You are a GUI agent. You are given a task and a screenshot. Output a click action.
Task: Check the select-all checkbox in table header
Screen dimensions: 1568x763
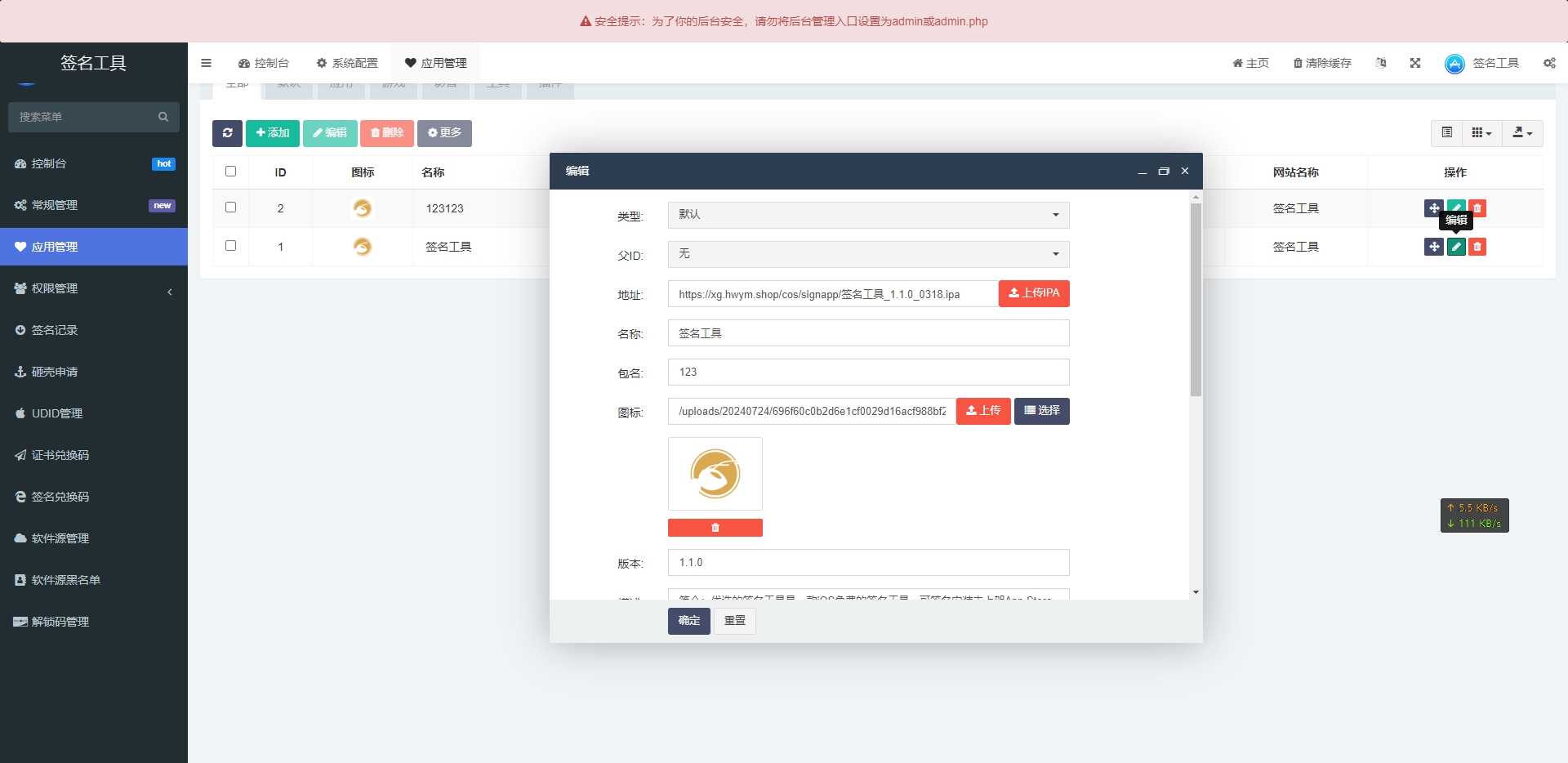pyautogui.click(x=230, y=172)
